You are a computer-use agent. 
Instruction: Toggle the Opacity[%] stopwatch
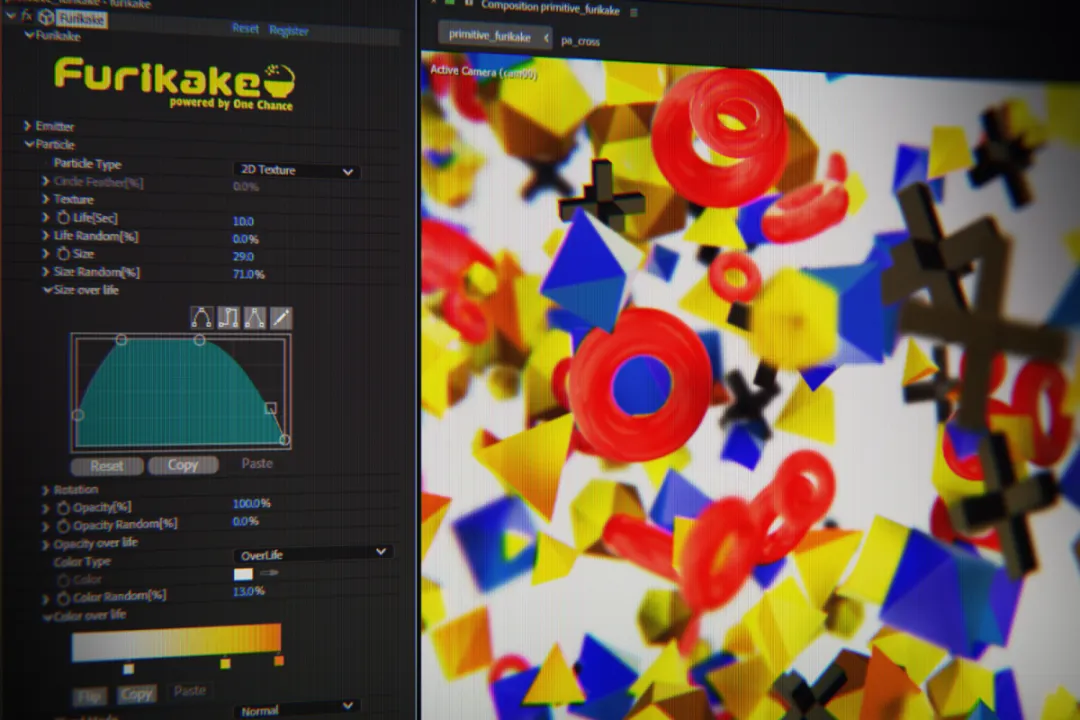63,508
